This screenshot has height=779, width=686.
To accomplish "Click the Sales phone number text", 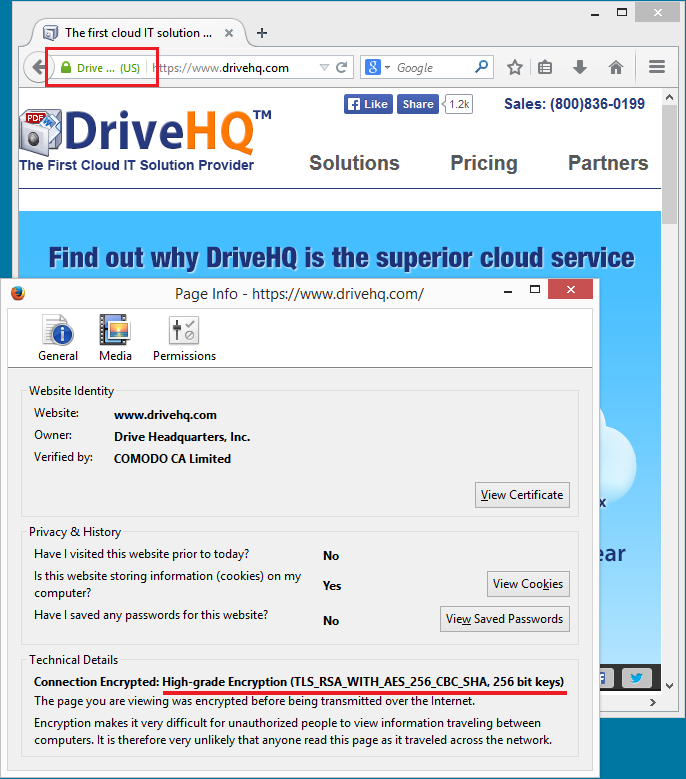I will tap(574, 104).
